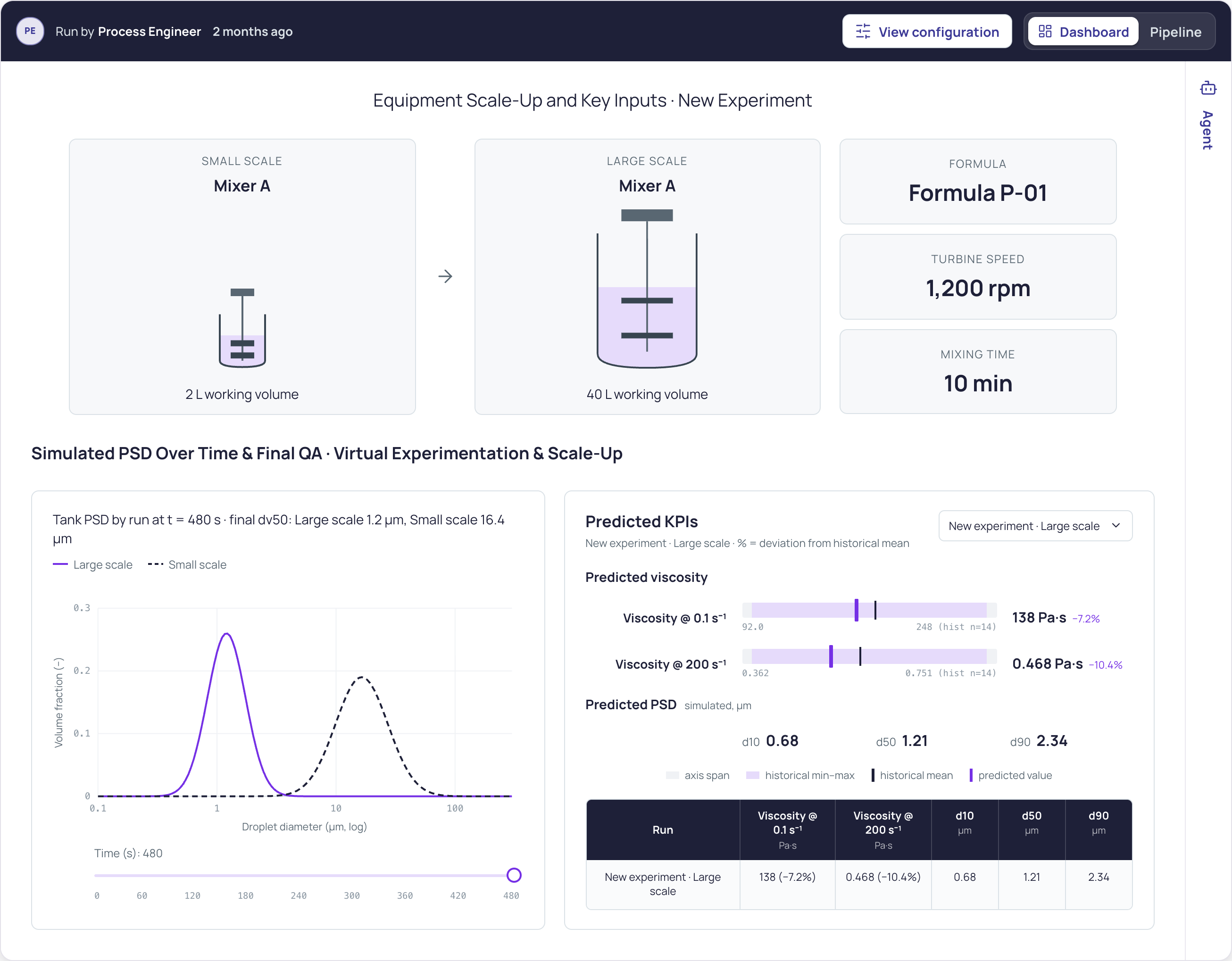Screen dimensions: 1232x961
Task: Open the Agent robot icon
Action: [x=1208, y=88]
